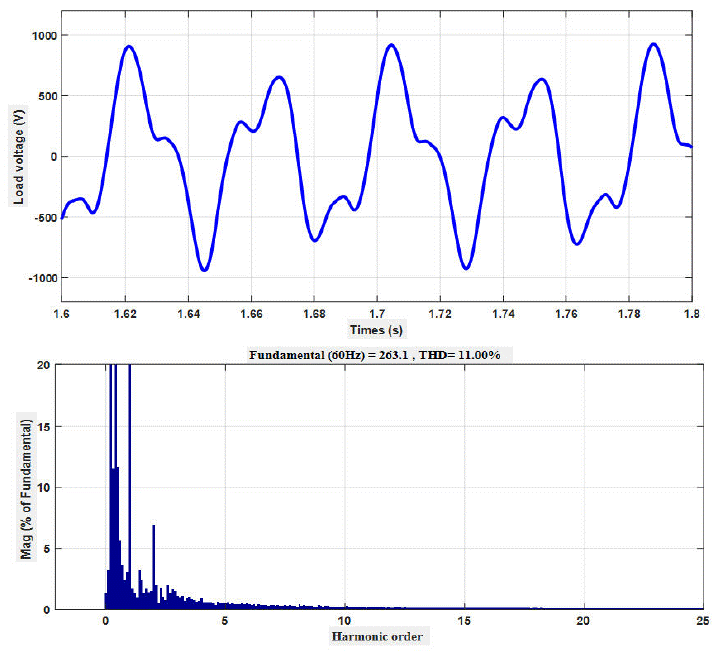Click the 500 voltage tick label
715x653 pixels.
click(x=44, y=96)
